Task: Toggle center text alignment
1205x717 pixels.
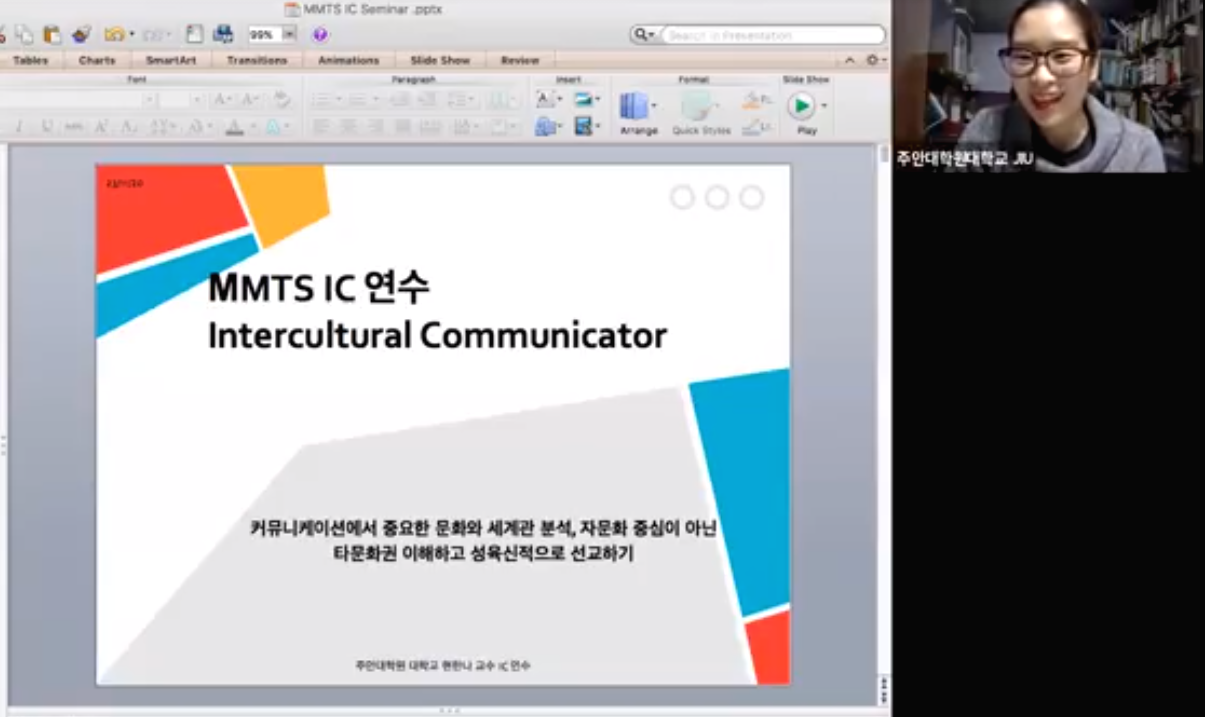Action: pos(349,126)
